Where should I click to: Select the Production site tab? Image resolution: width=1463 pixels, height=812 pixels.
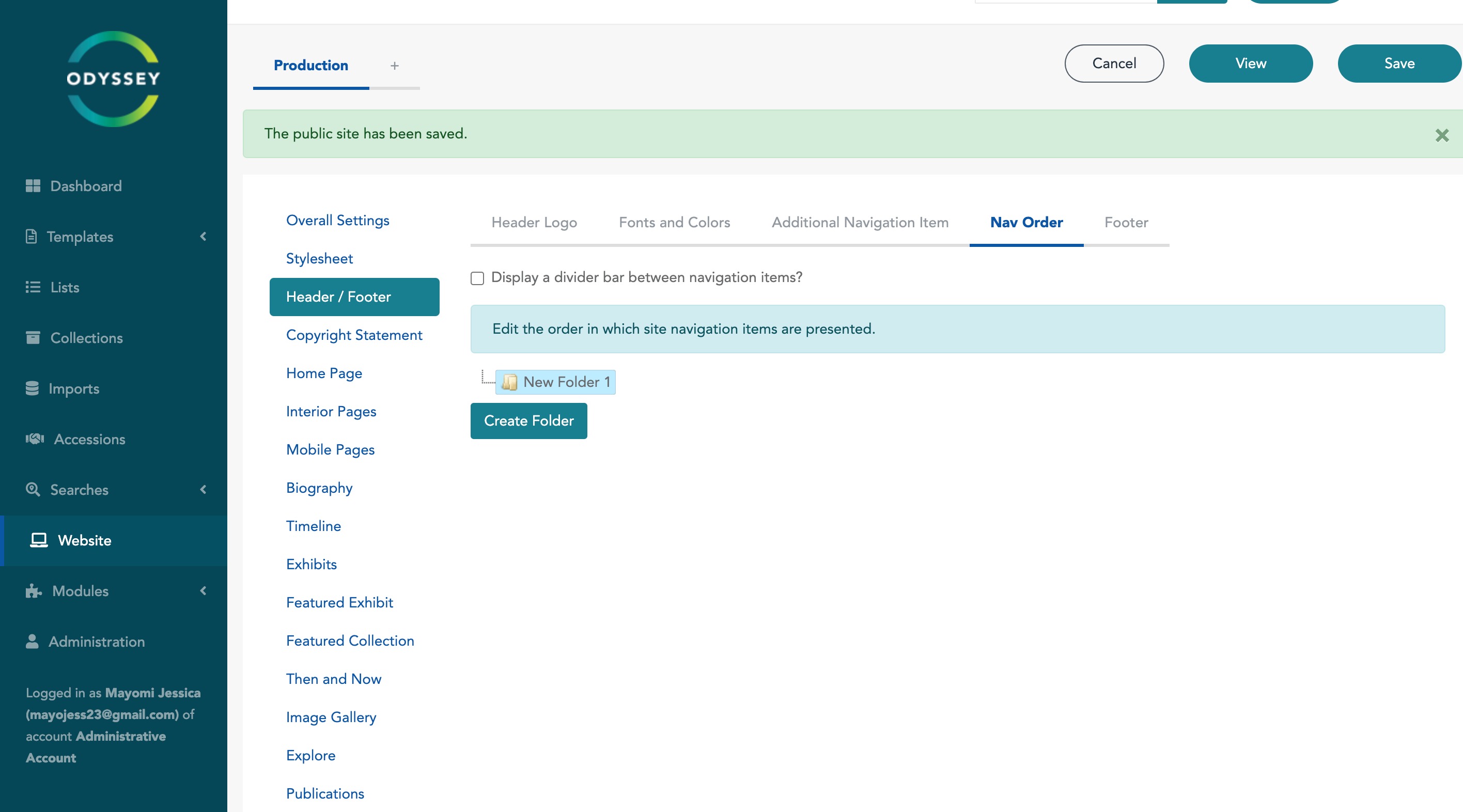pyautogui.click(x=310, y=65)
